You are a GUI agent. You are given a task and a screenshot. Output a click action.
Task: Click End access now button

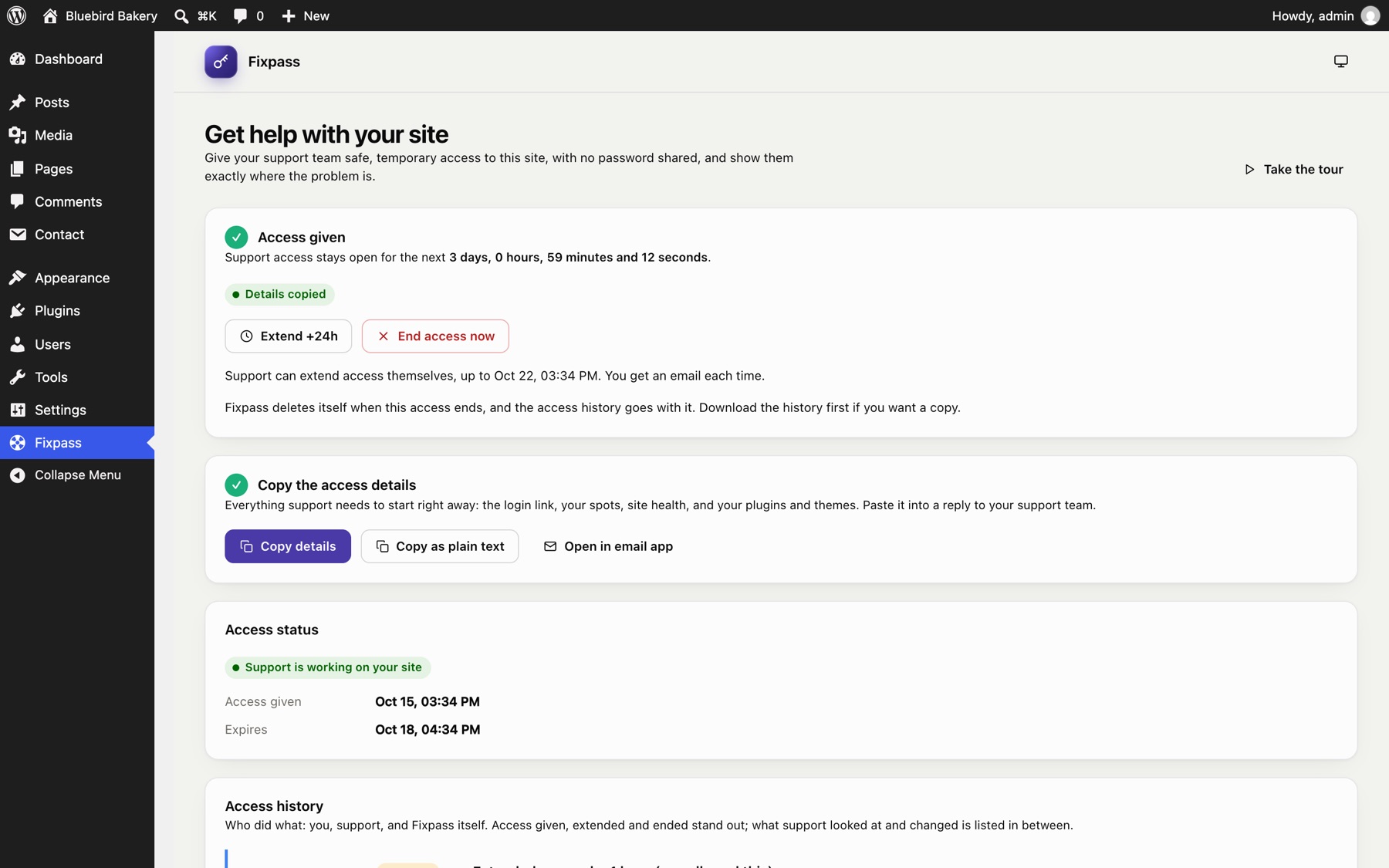click(x=435, y=336)
